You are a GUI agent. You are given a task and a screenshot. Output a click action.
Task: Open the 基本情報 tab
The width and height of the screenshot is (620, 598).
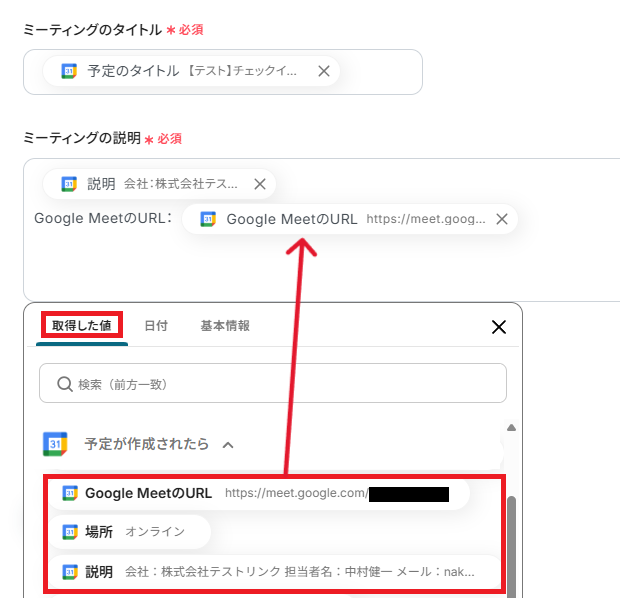pyautogui.click(x=225, y=325)
